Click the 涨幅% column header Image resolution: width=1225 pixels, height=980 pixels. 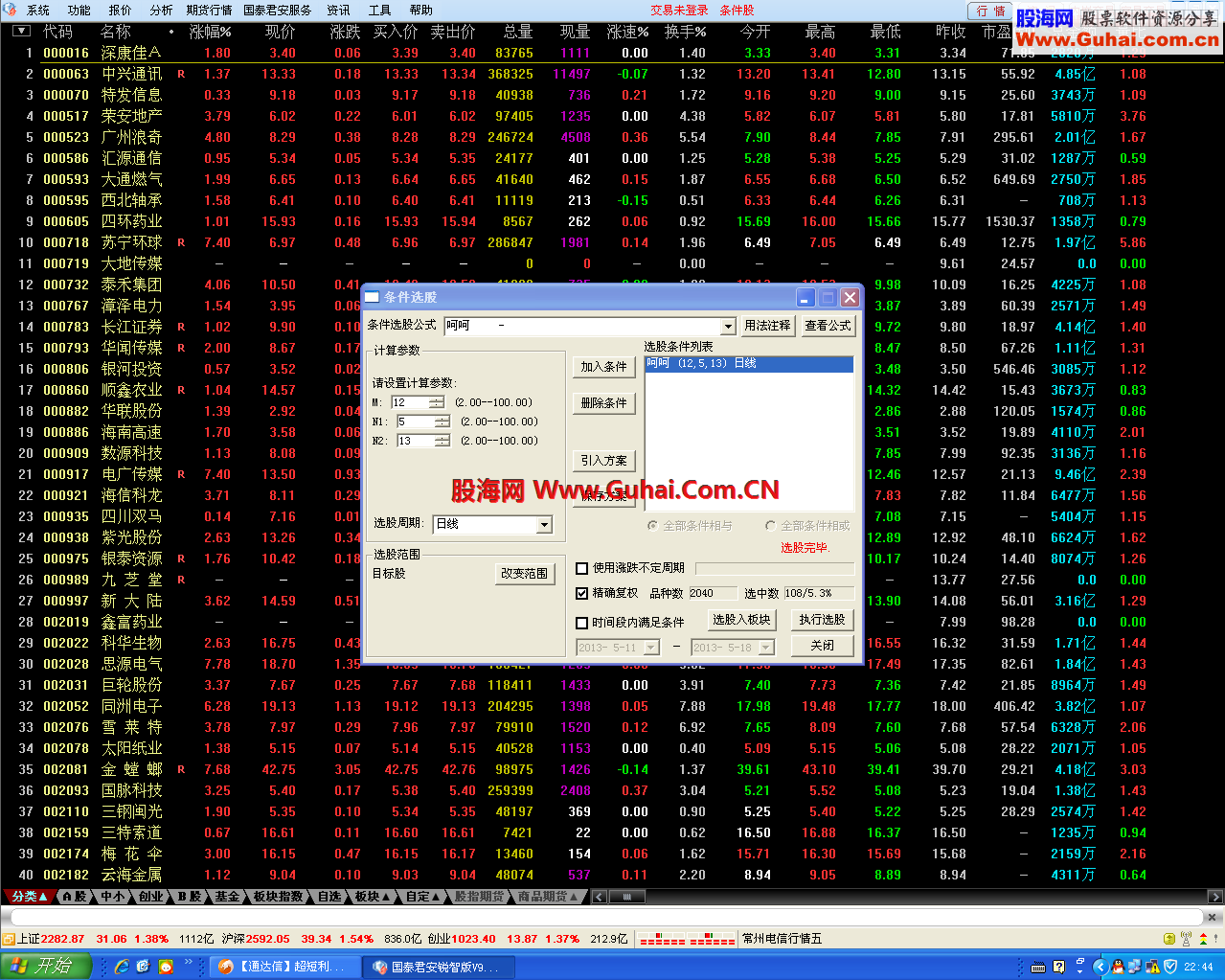point(211,32)
